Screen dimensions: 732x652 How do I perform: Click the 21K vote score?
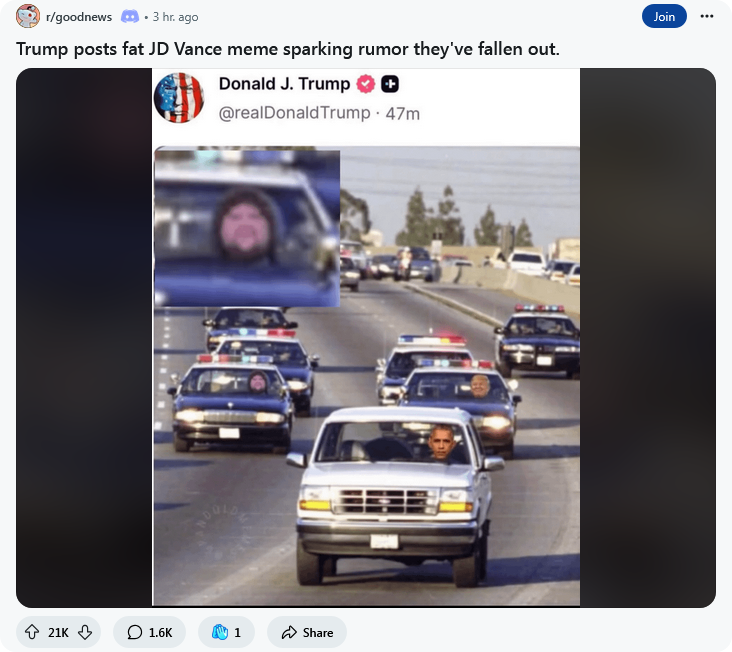(58, 632)
